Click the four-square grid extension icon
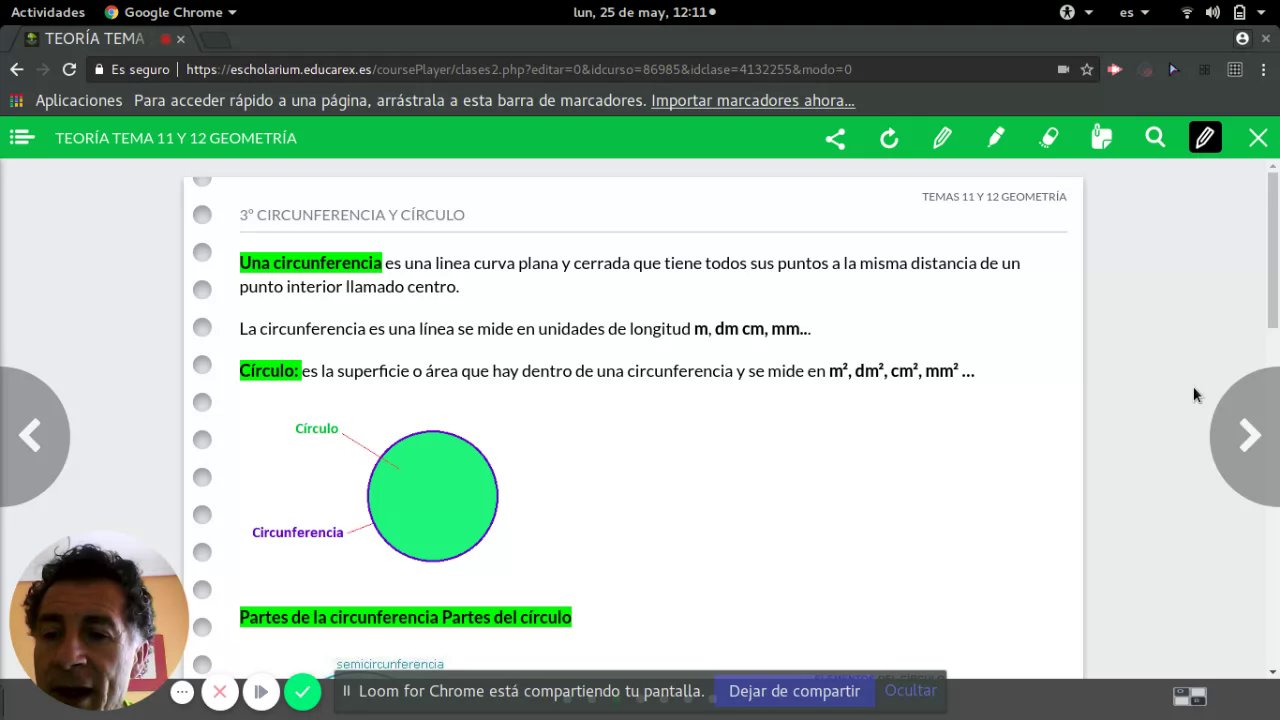This screenshot has height=720, width=1280. [1204, 69]
